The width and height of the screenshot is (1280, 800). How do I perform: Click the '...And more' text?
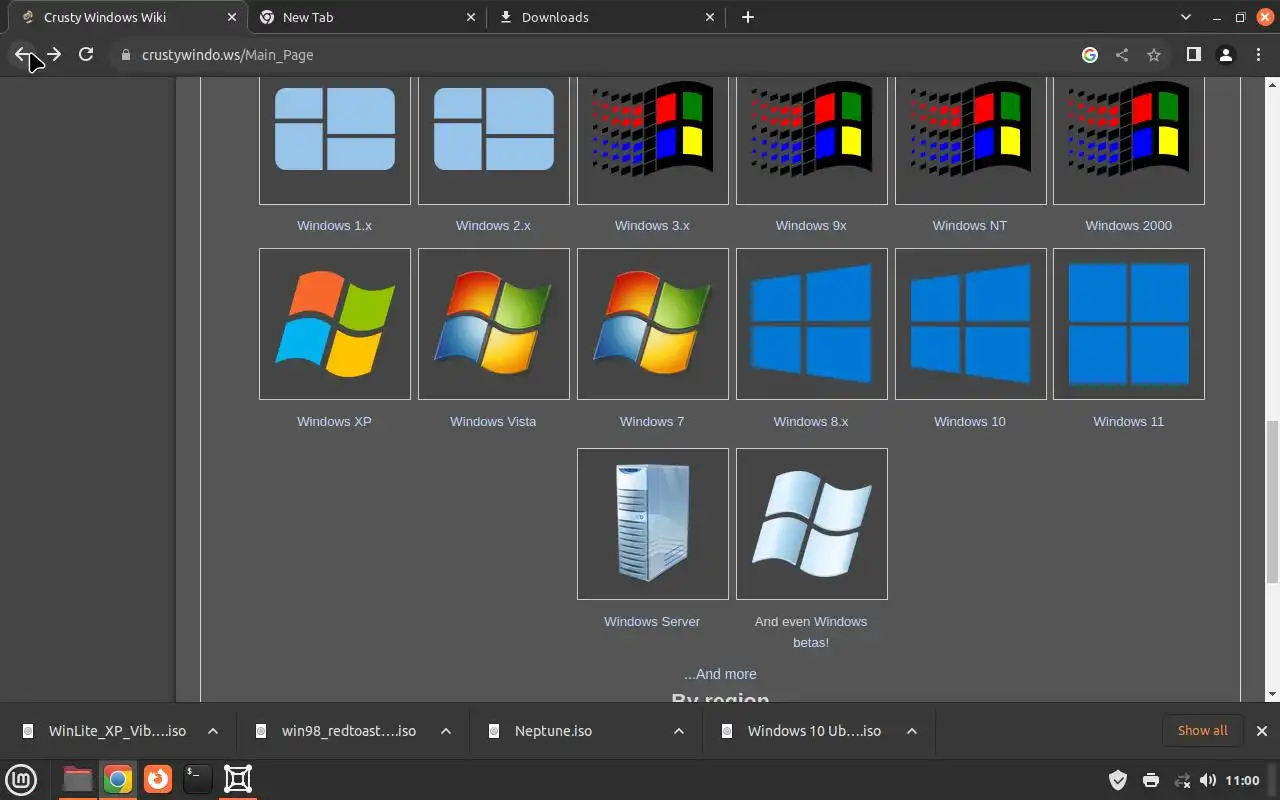720,674
